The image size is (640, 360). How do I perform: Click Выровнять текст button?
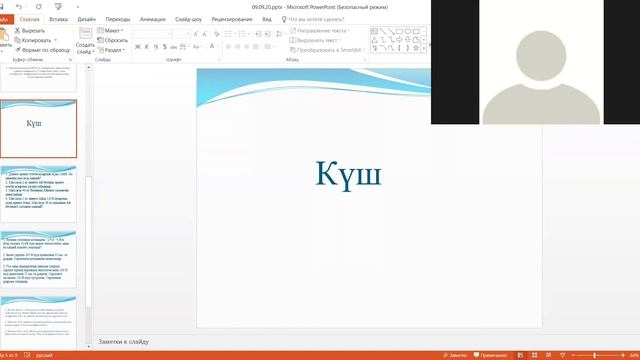[315, 40]
